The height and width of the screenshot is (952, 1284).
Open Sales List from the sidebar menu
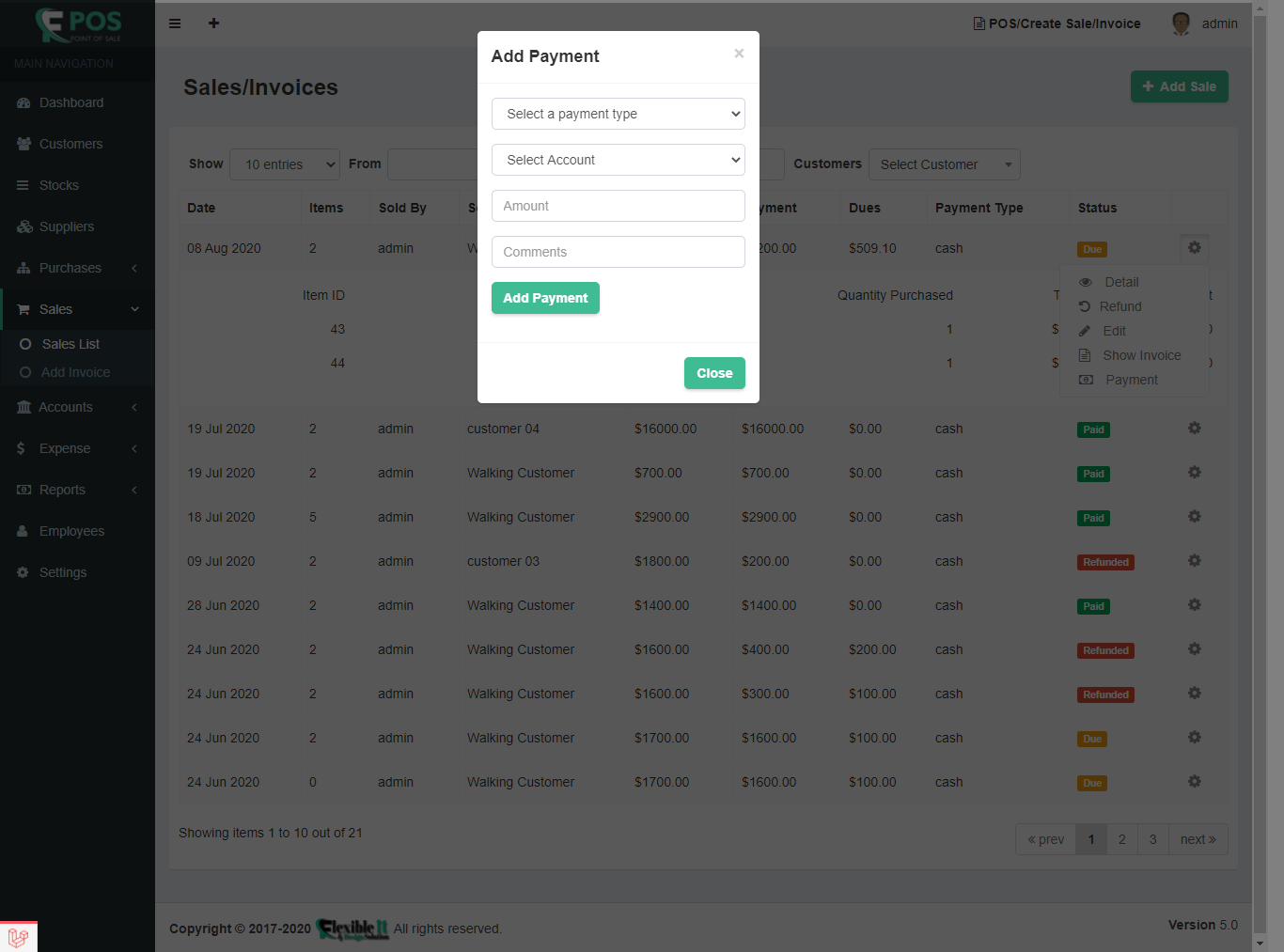[70, 344]
